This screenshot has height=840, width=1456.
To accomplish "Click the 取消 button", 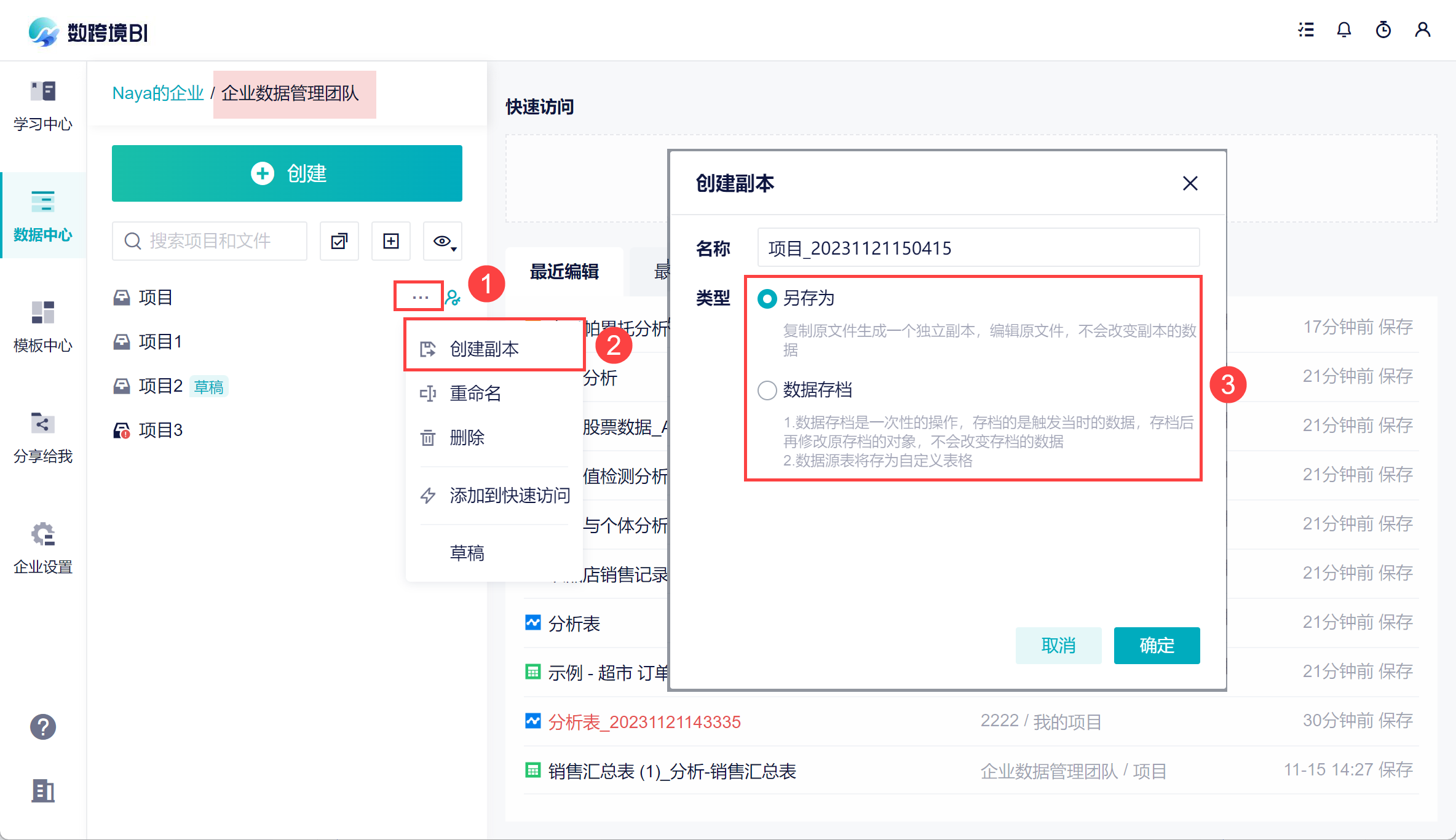I will pos(1058,646).
